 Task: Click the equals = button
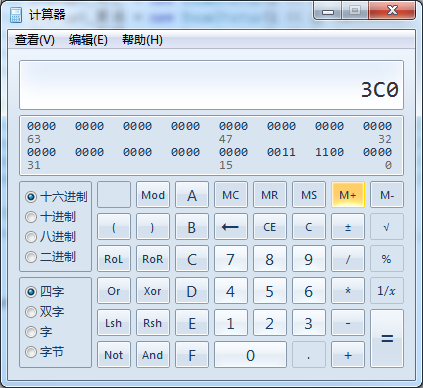(387, 339)
